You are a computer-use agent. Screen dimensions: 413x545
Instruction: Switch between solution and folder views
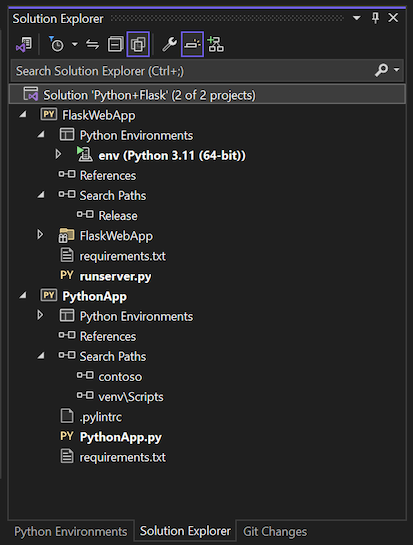tap(24, 44)
